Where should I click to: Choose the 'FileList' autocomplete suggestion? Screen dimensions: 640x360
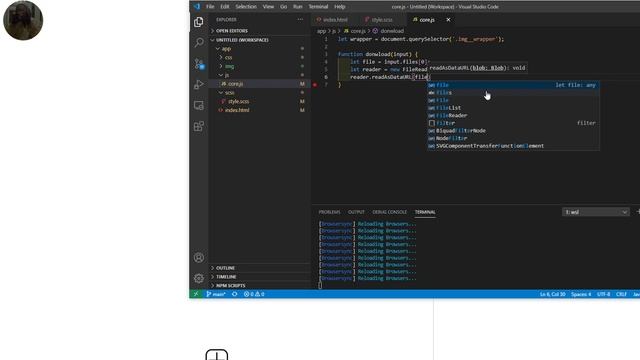[513, 108]
